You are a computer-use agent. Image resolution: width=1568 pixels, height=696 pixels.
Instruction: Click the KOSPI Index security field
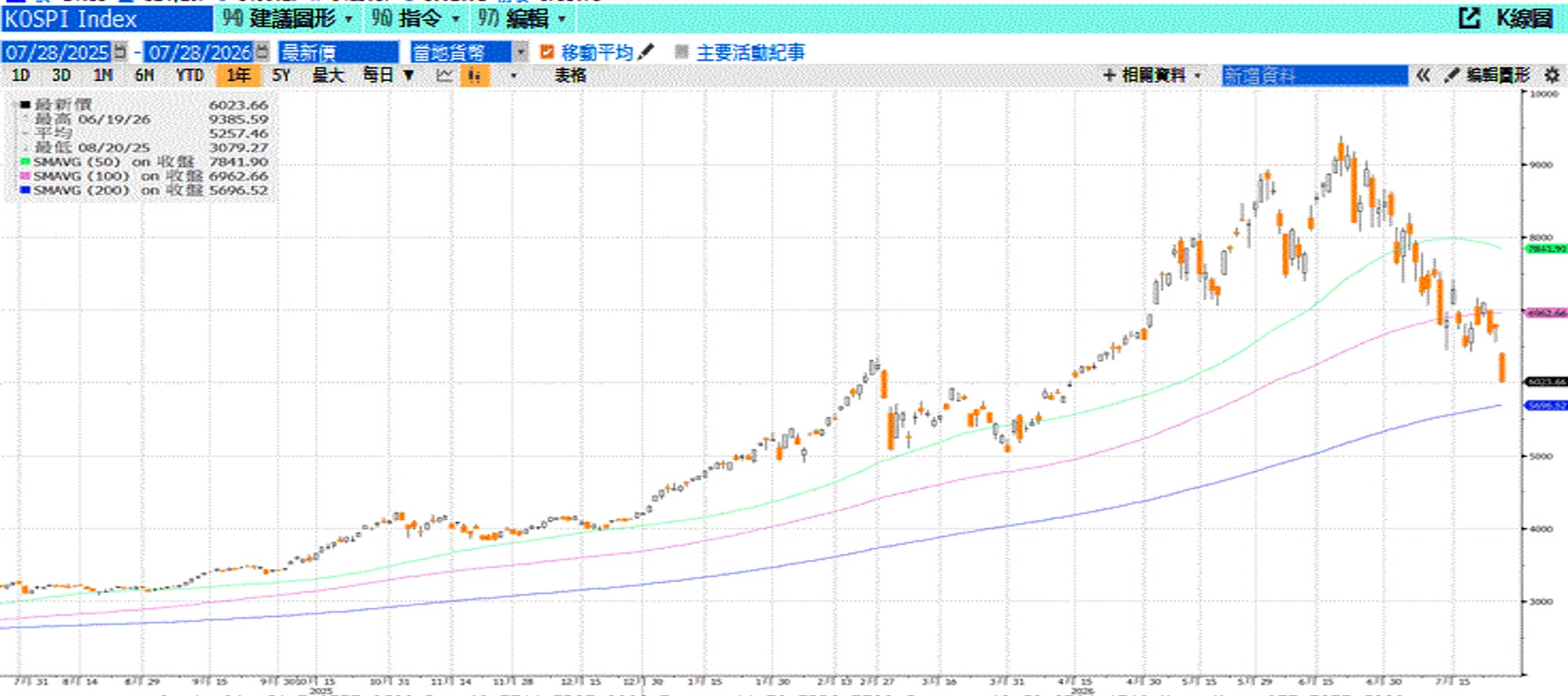(x=107, y=18)
